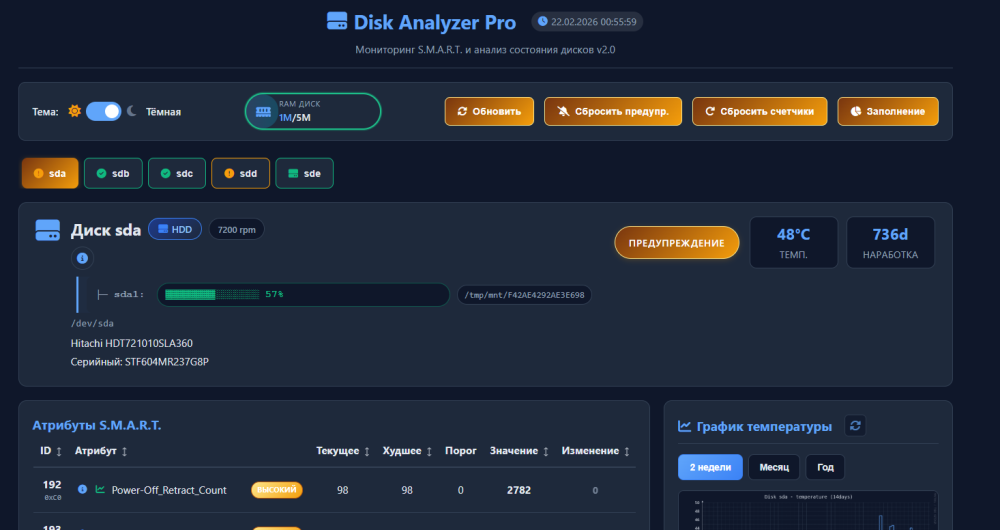The image size is (1000, 530).
Task: Click the chart icon next to Power-Off_Retract_Count
Action: (x=100, y=490)
